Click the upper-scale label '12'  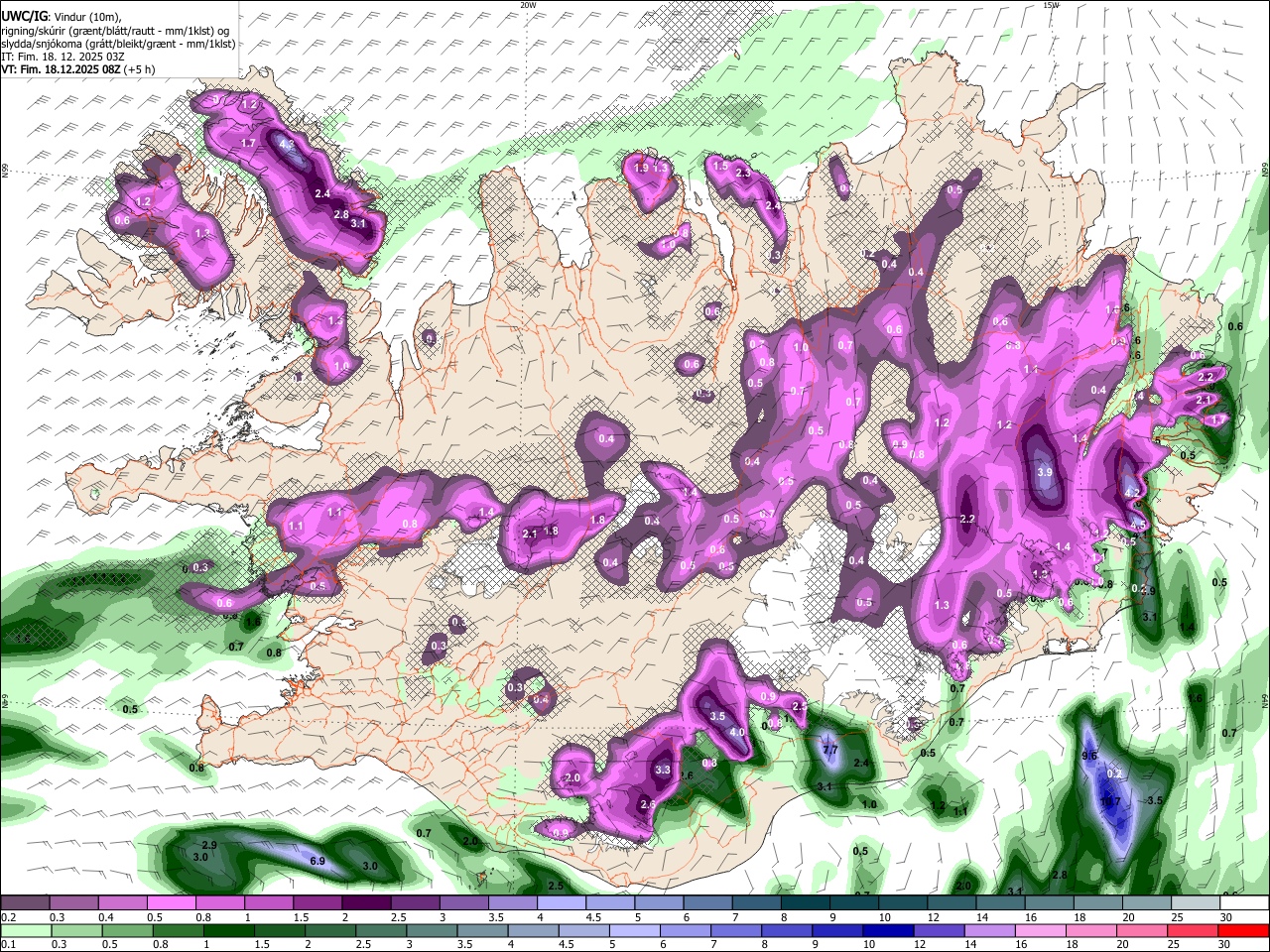click(x=933, y=917)
